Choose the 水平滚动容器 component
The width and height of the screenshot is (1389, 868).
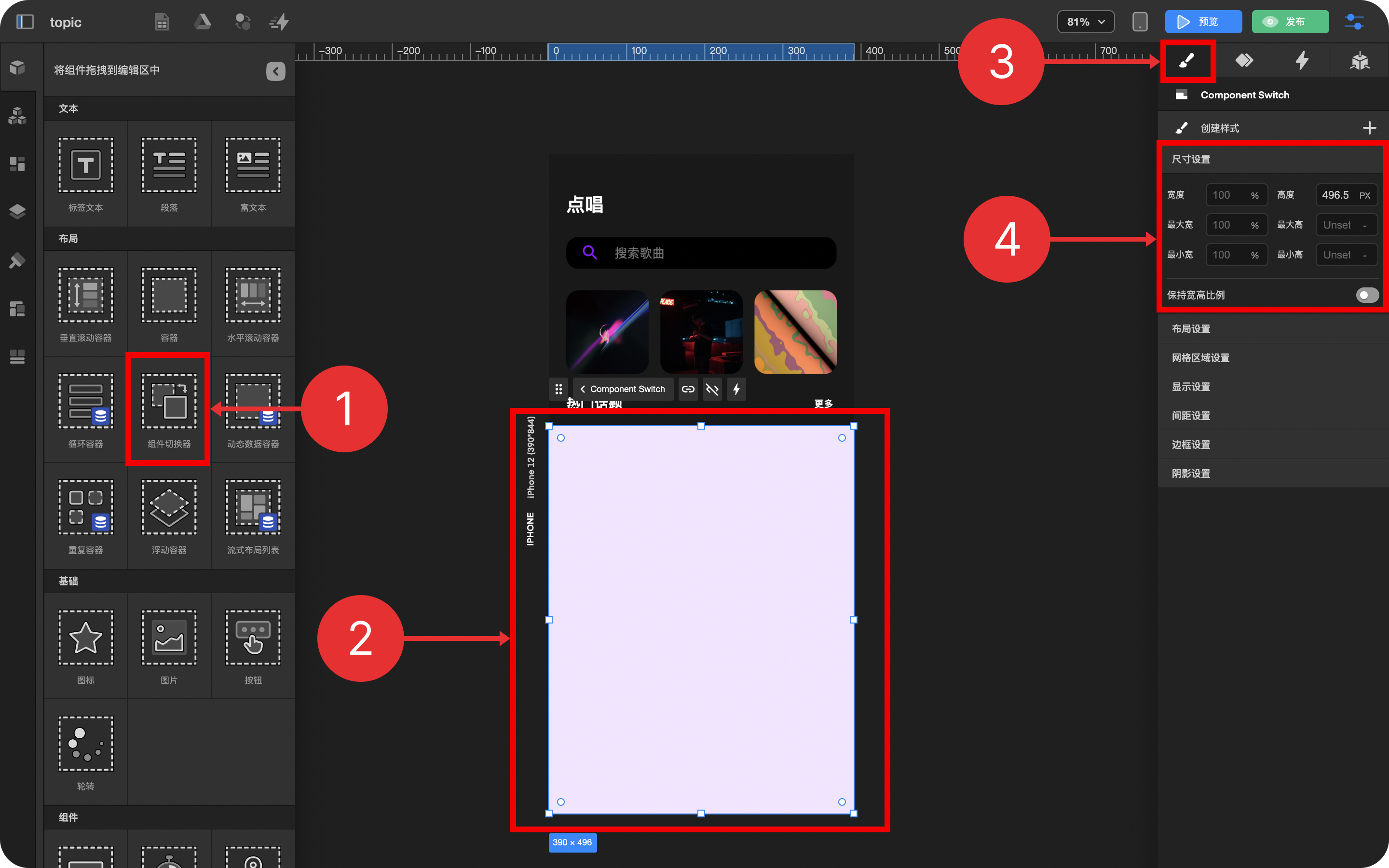pyautogui.click(x=253, y=304)
